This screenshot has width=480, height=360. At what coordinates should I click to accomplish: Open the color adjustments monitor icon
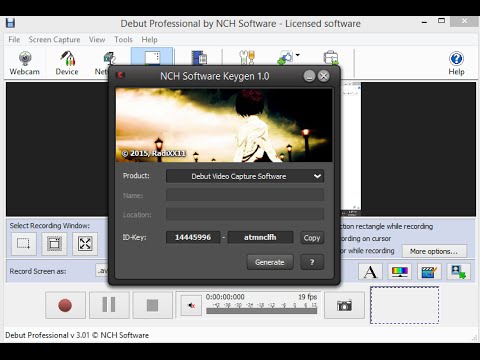399,272
